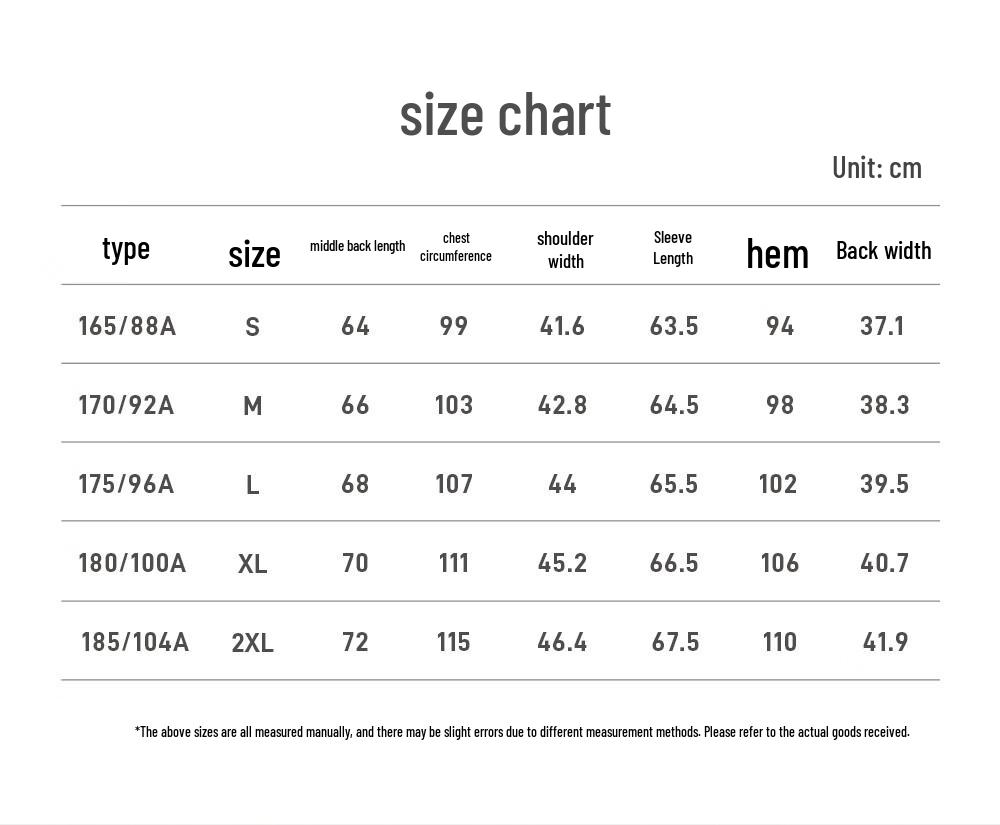Screen dimensions: 1000x825
Task: Click the 2XL size cell
Action: pos(253,643)
